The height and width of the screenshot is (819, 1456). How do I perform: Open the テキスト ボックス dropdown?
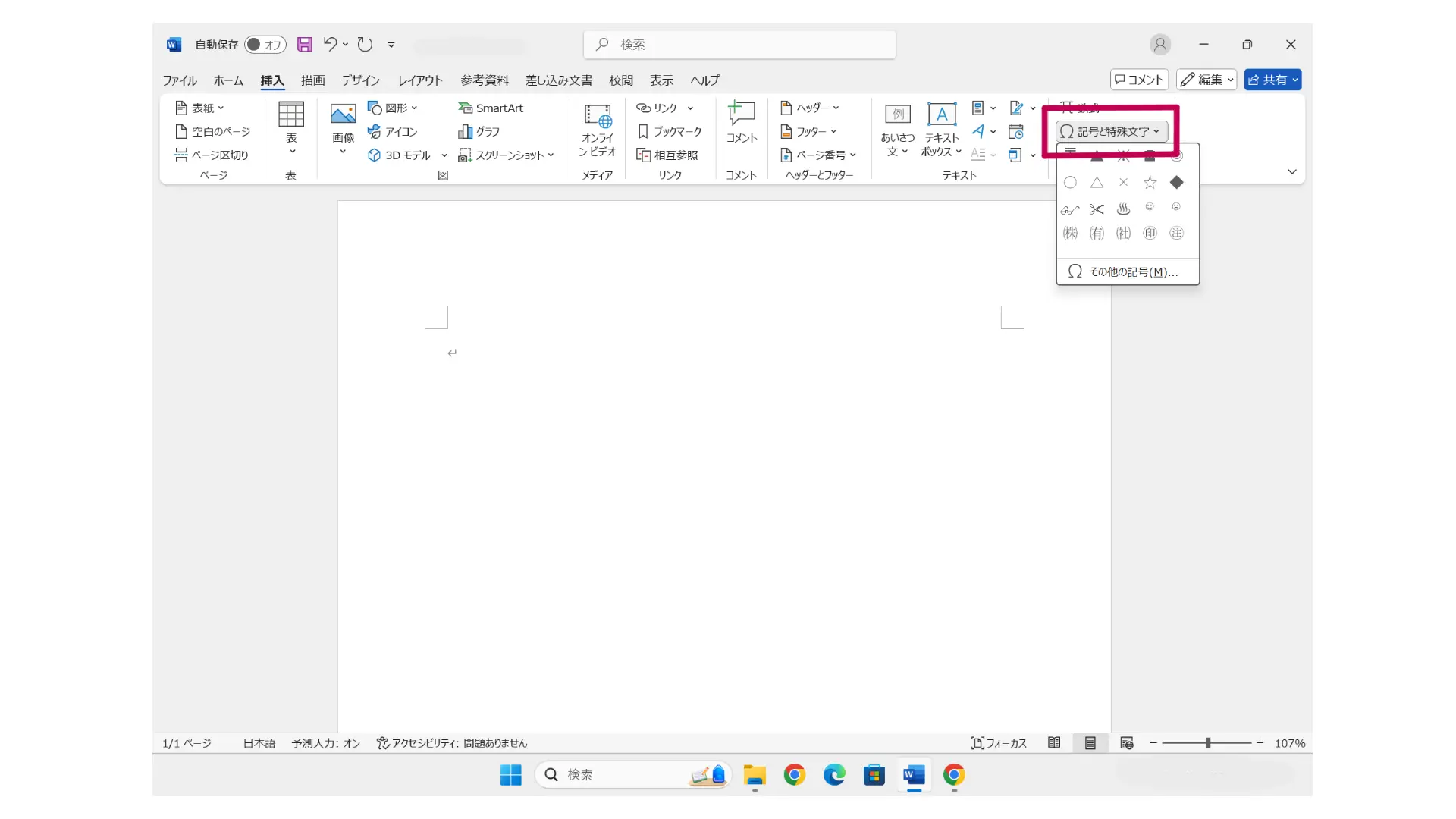(x=942, y=130)
